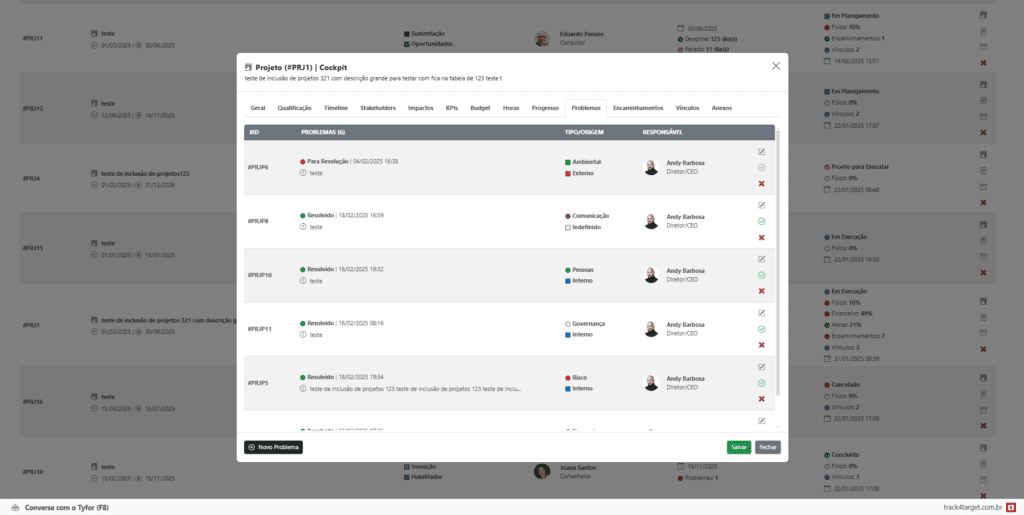Image resolution: width=1024 pixels, height=515 pixels.
Task: Open edit icon on problem #PRJP5 row
Action: [762, 366]
